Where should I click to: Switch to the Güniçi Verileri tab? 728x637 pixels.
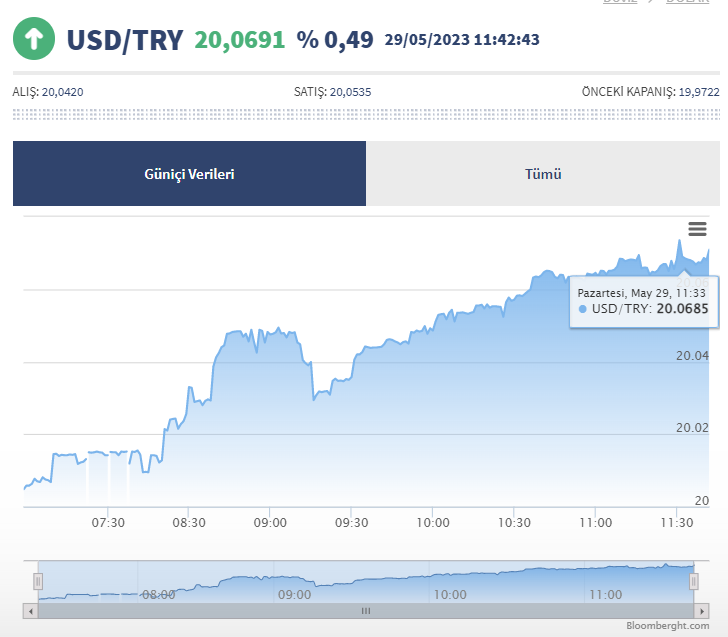pyautogui.click(x=189, y=174)
